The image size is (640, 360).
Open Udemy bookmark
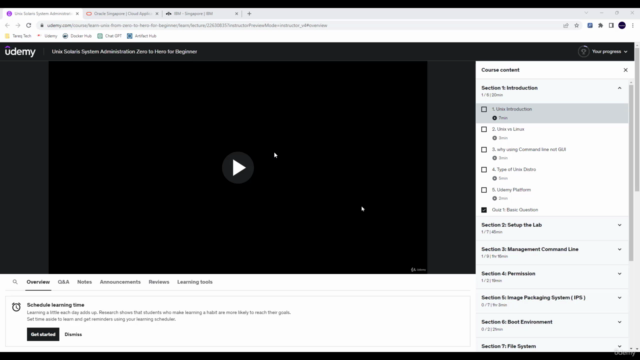click(x=48, y=36)
